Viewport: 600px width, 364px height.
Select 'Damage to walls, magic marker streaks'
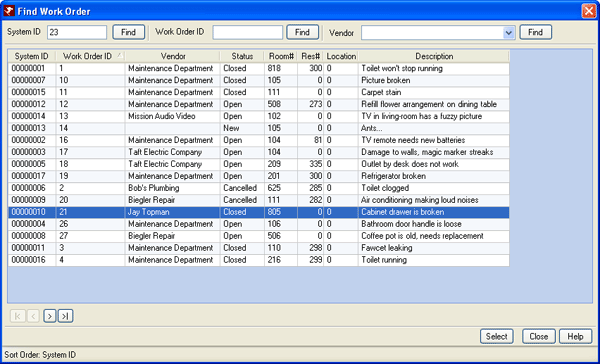click(x=259, y=152)
